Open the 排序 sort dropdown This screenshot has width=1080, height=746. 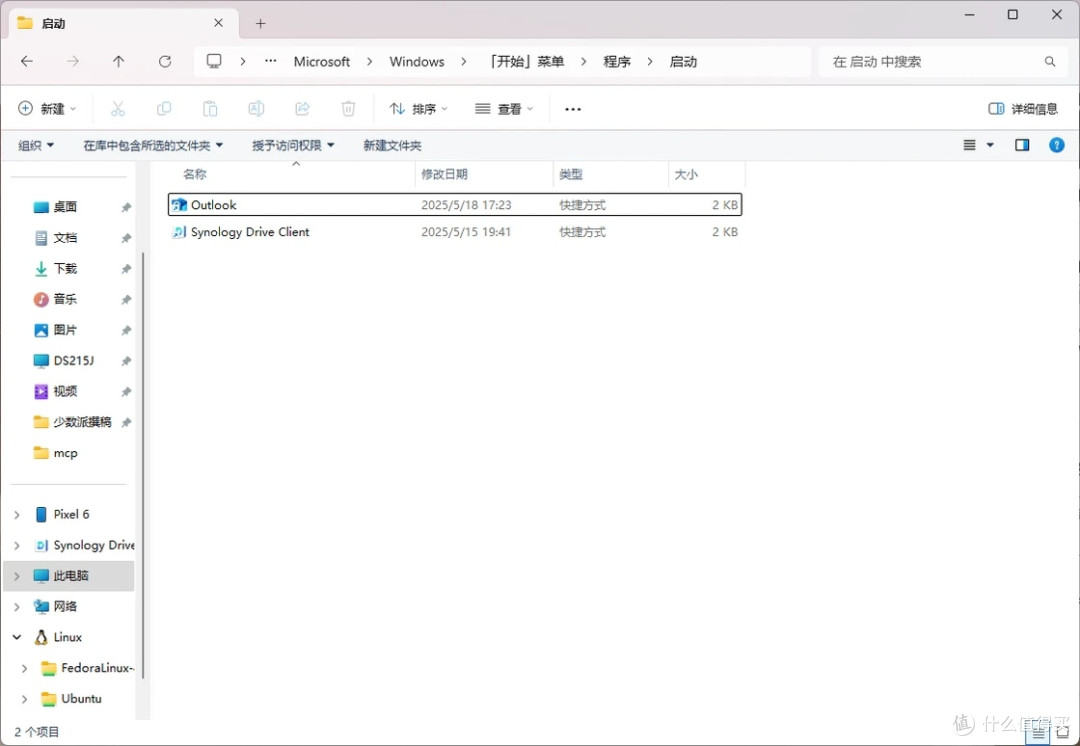pos(418,109)
